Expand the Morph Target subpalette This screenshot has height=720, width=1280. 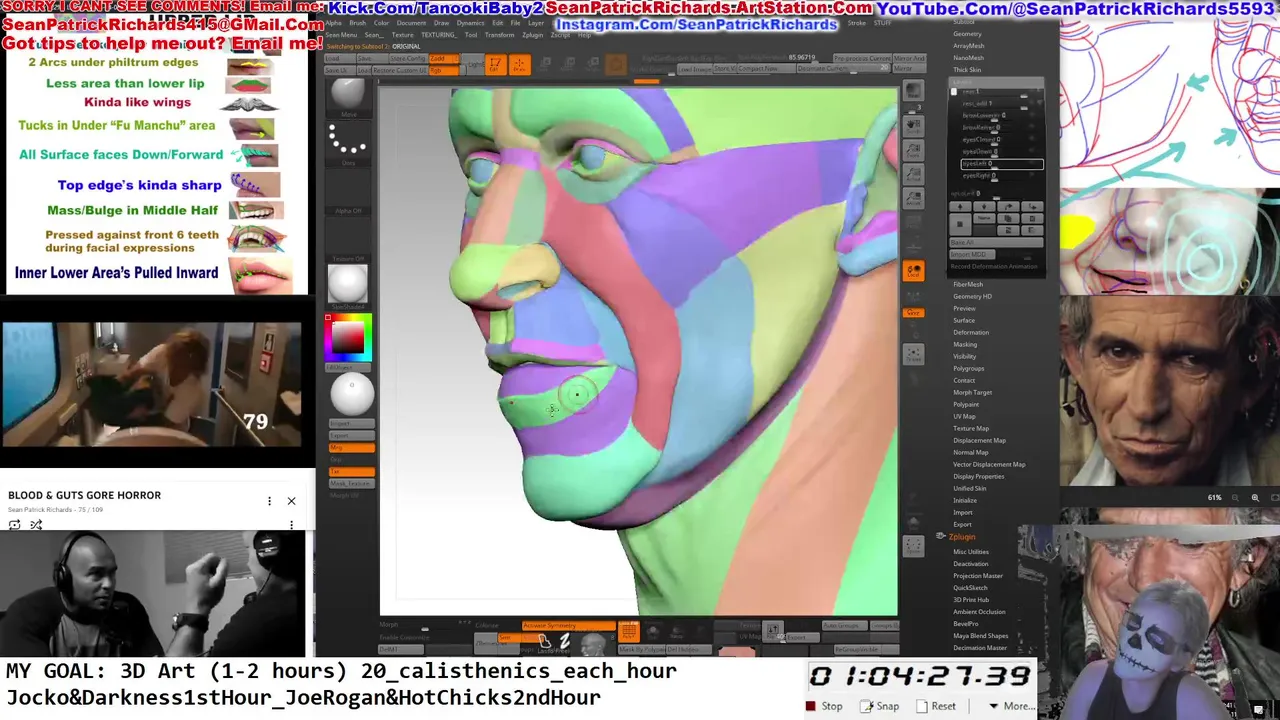pyautogui.click(x=973, y=392)
